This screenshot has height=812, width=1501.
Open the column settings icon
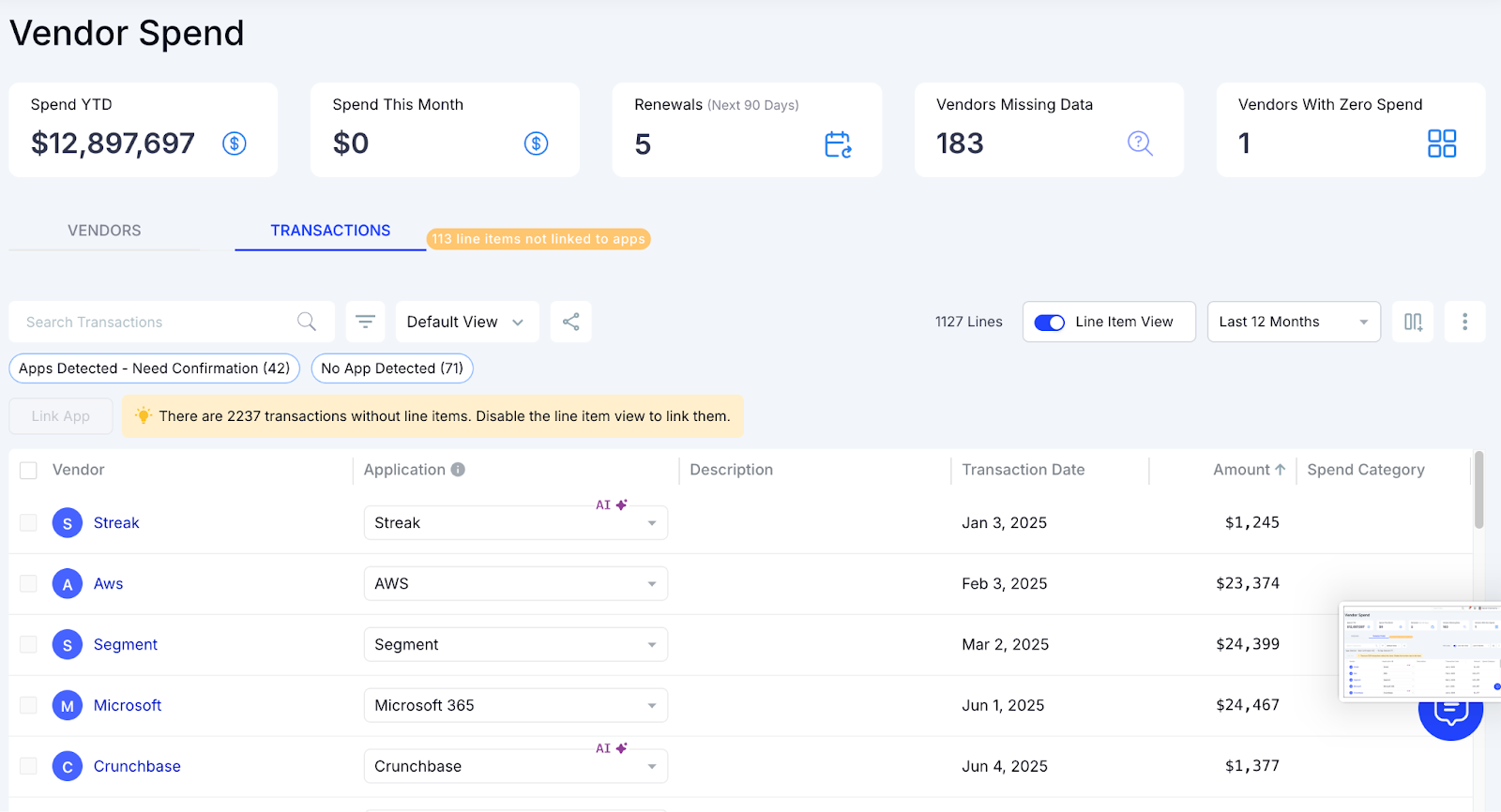pyautogui.click(x=1413, y=322)
